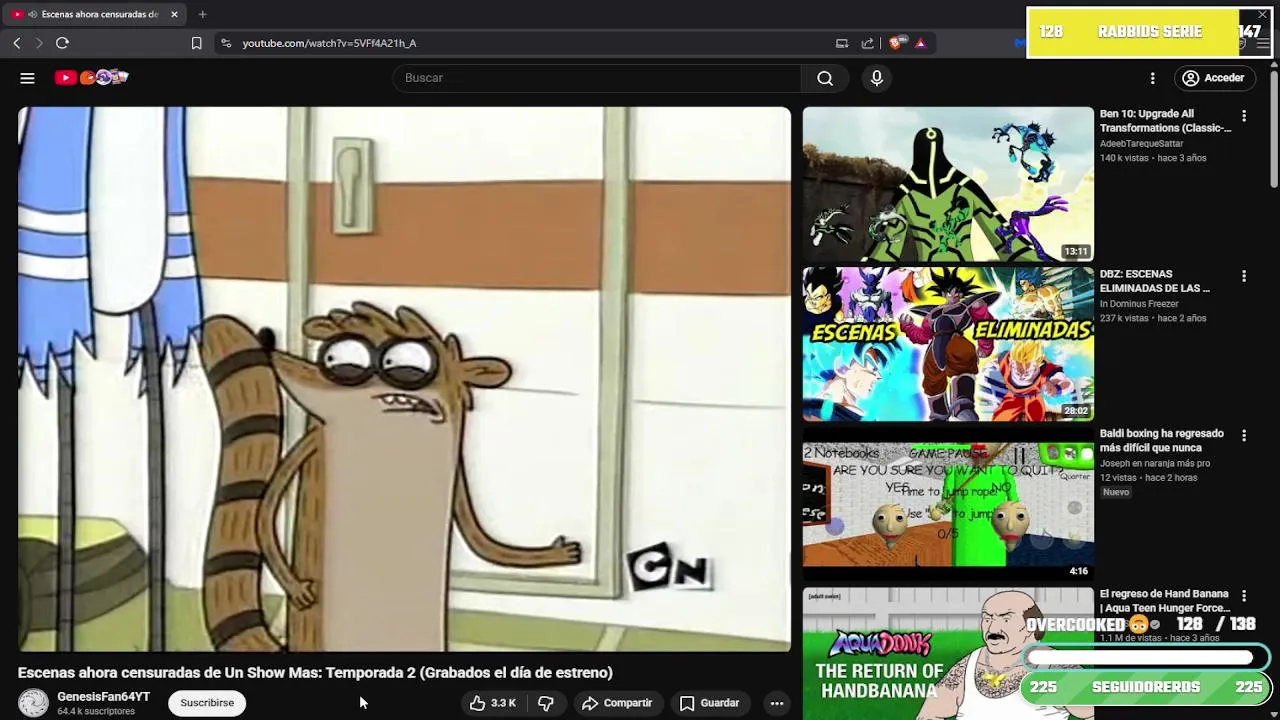
Task: Reload the page with refresh icon
Action: (62, 43)
